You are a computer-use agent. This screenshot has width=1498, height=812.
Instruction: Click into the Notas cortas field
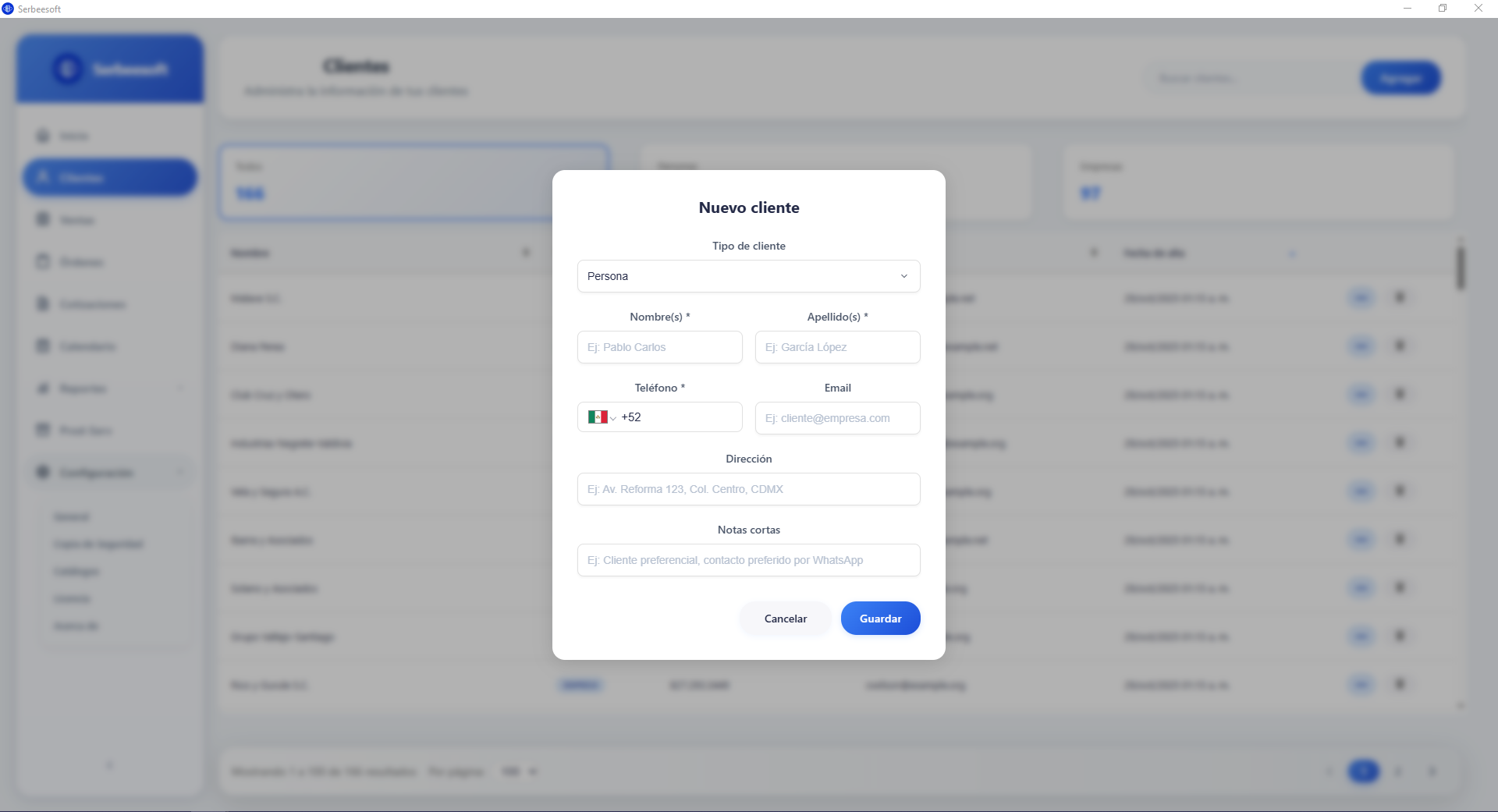point(748,560)
